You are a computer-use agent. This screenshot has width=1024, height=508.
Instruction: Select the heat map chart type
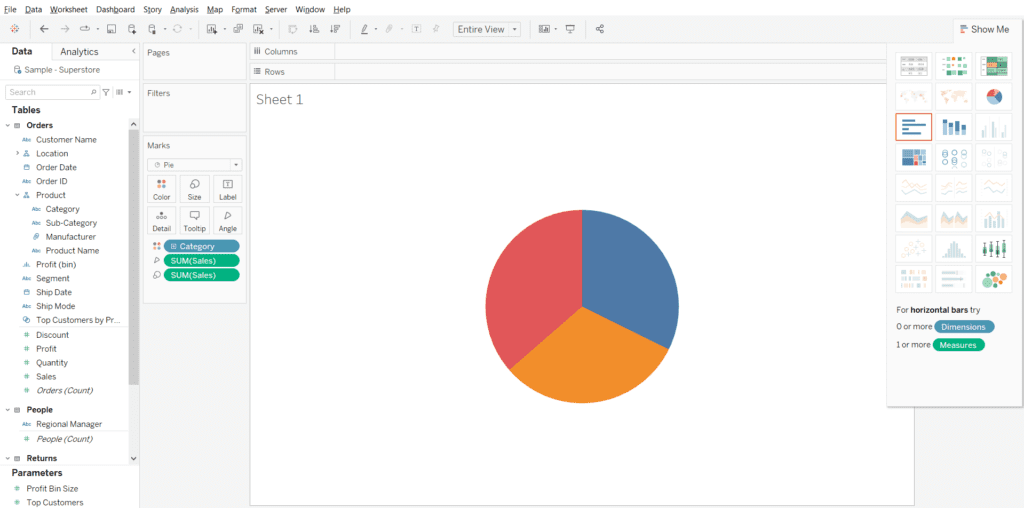[953, 66]
